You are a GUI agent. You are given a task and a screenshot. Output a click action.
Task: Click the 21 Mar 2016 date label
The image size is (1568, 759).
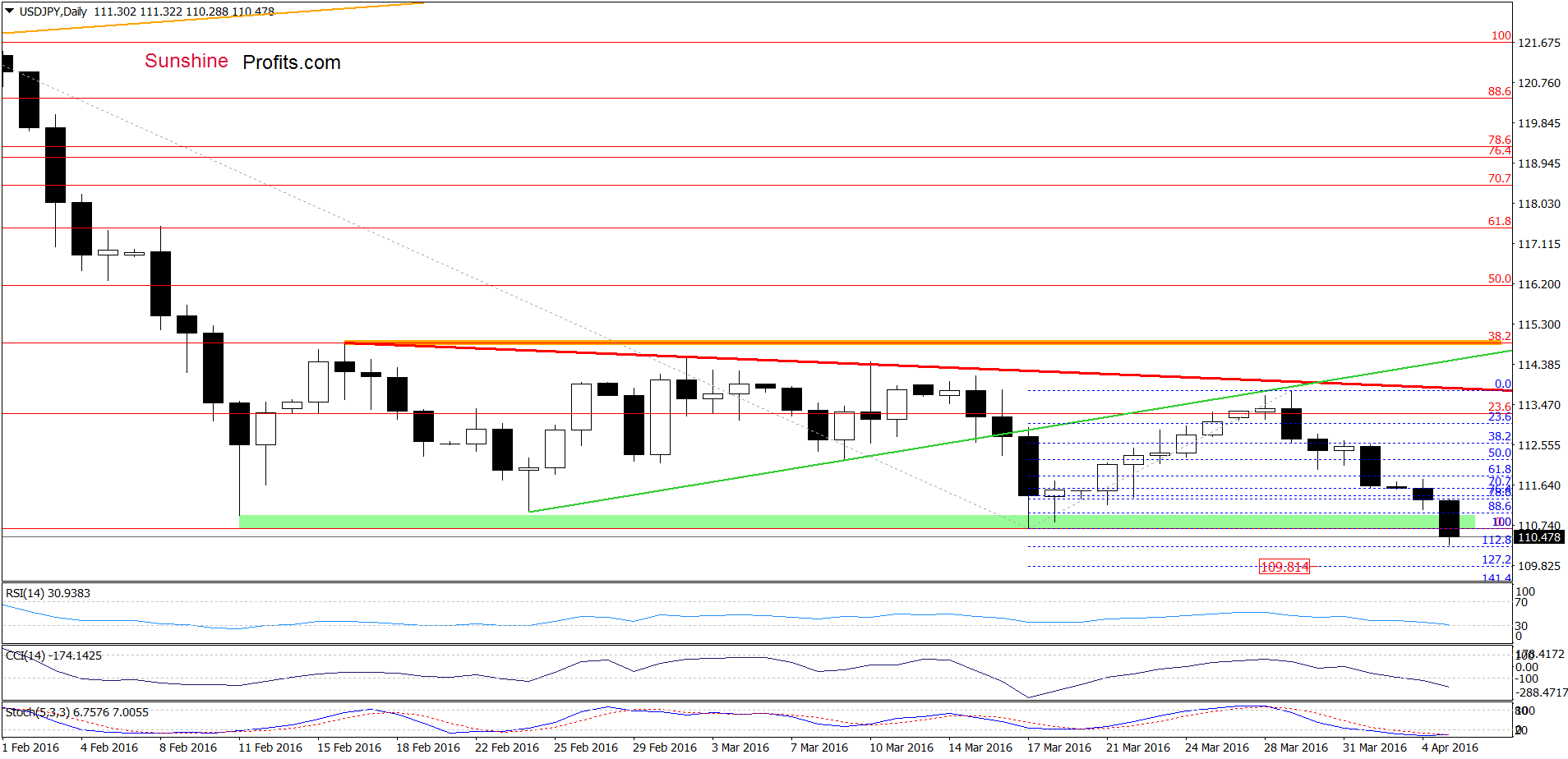(x=1138, y=747)
